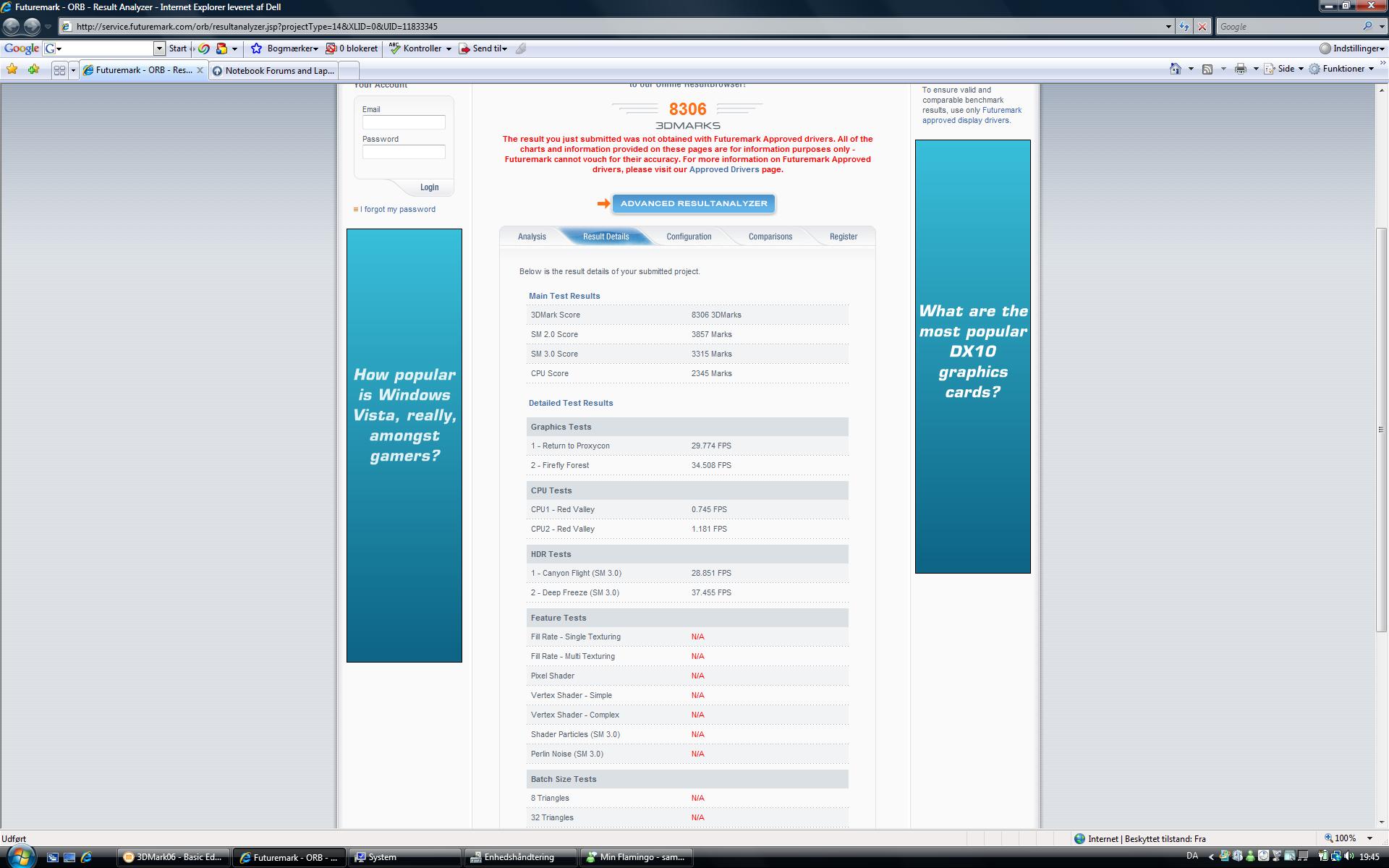Click the Google toolbar highlighter icon
Screen dimensions: 1389x868
pyautogui.click(x=521, y=48)
